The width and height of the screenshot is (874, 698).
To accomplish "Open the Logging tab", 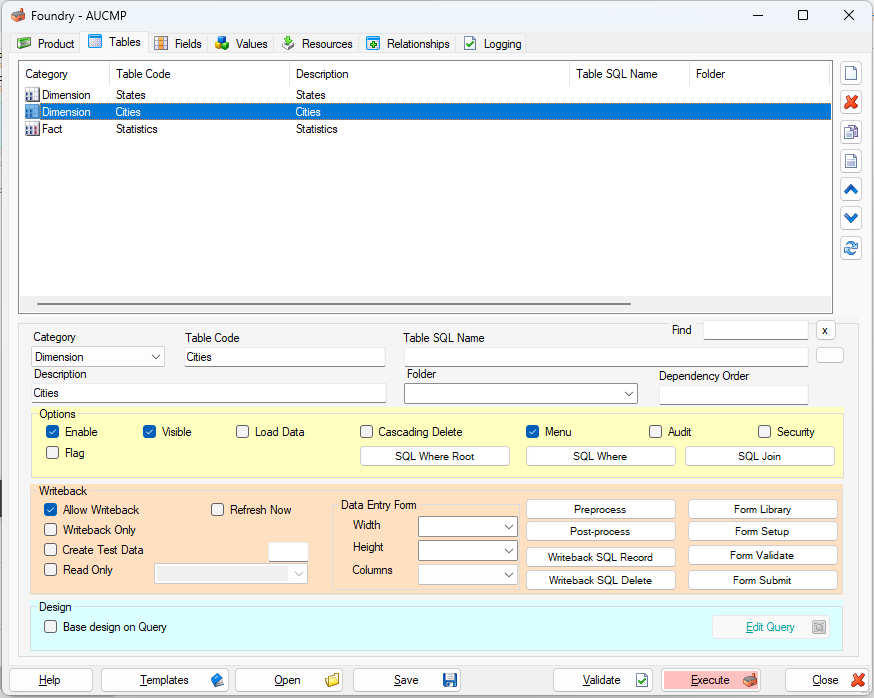I will [493, 43].
